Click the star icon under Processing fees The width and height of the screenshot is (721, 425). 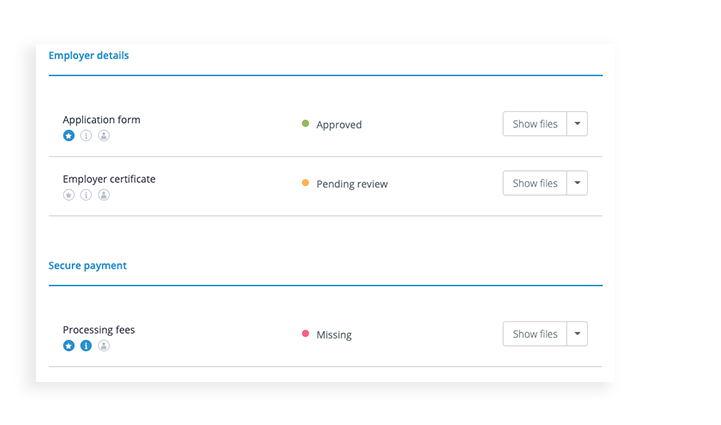pos(69,346)
